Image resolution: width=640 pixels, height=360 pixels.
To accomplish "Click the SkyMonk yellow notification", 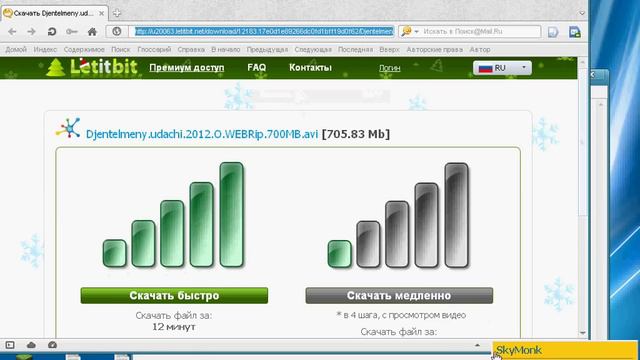I will pyautogui.click(x=565, y=350).
